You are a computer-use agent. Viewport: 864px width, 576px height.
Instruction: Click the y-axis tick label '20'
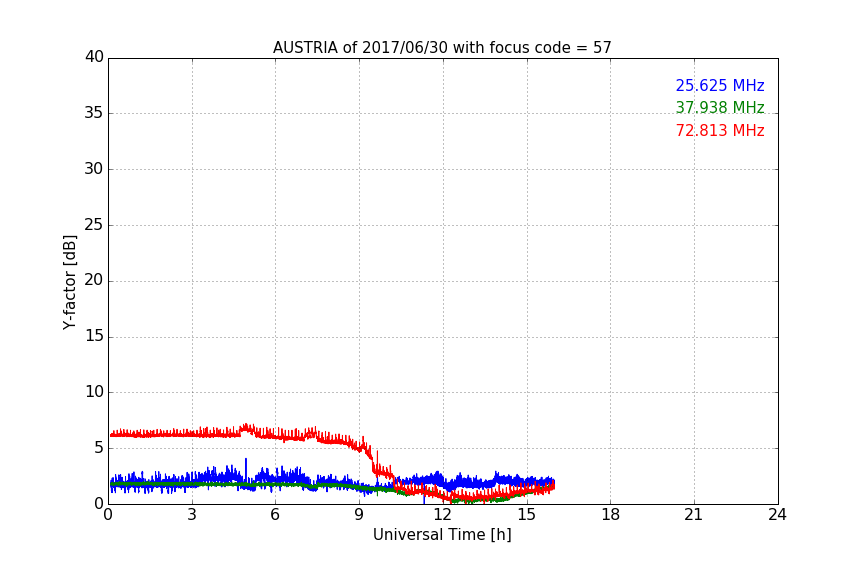point(94,280)
